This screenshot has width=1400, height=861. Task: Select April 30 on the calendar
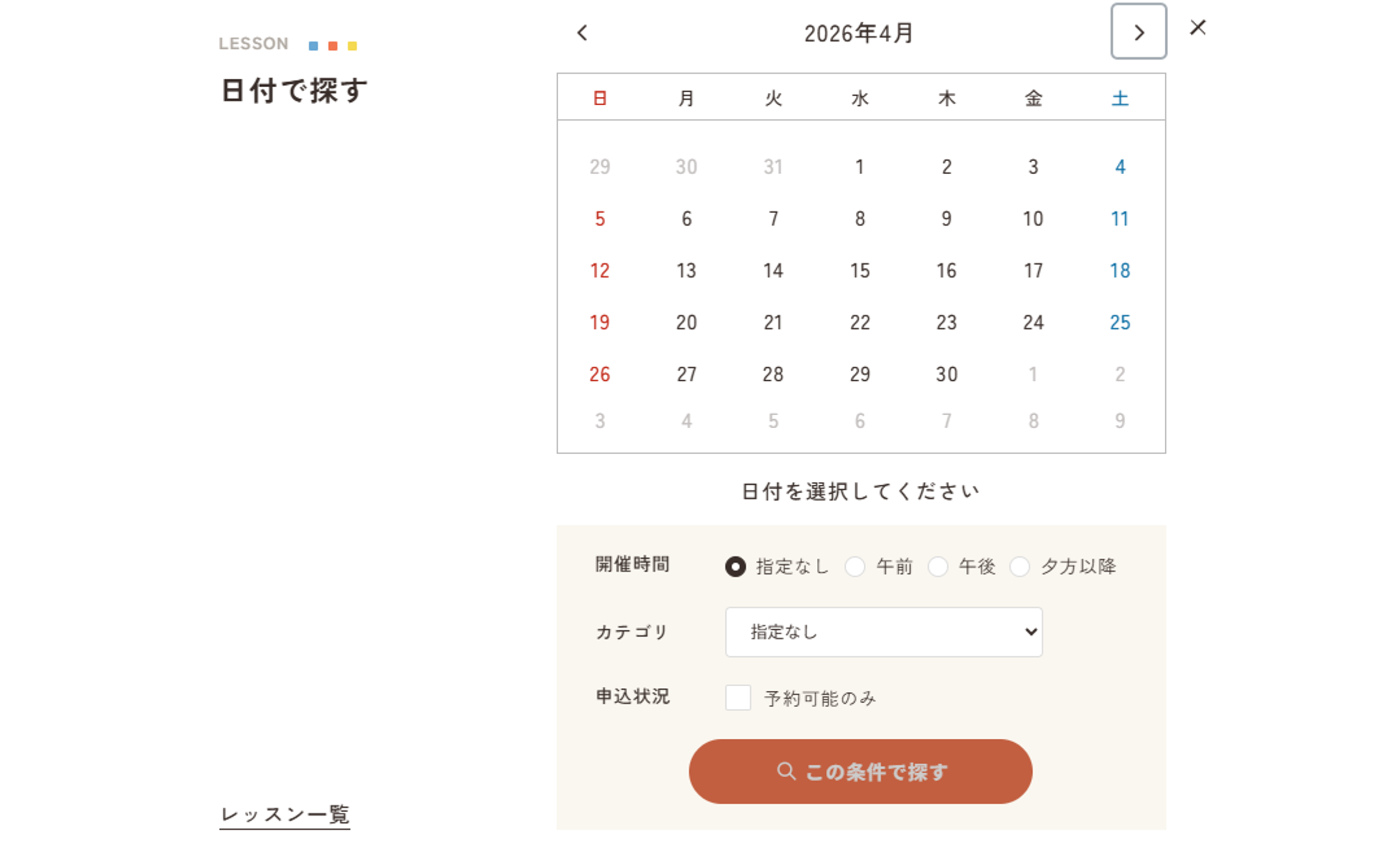(x=946, y=374)
